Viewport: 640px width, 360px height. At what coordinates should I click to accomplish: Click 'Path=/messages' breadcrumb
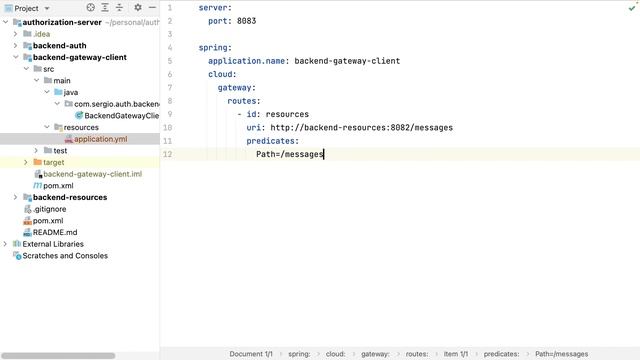coord(562,354)
